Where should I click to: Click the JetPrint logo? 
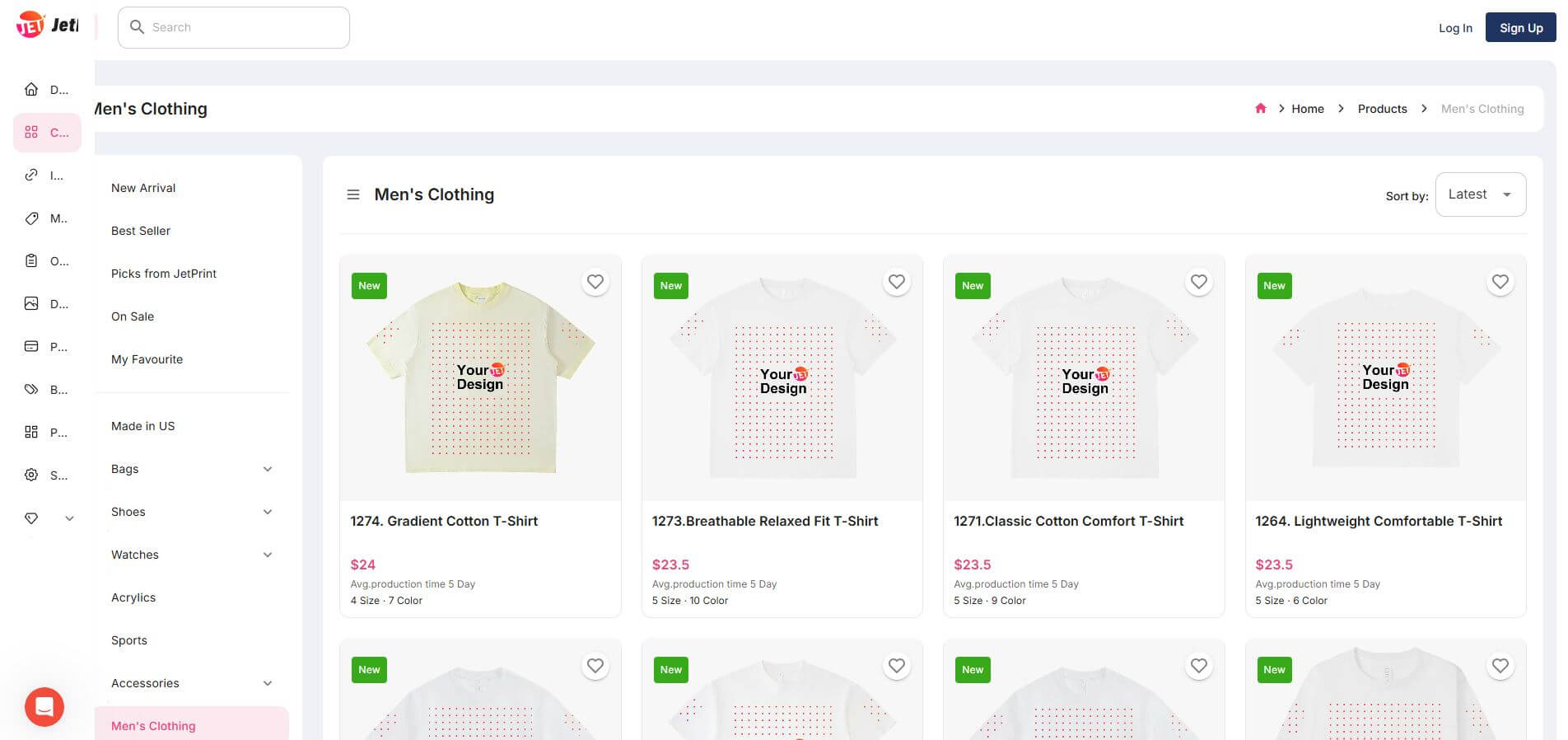tap(47, 26)
